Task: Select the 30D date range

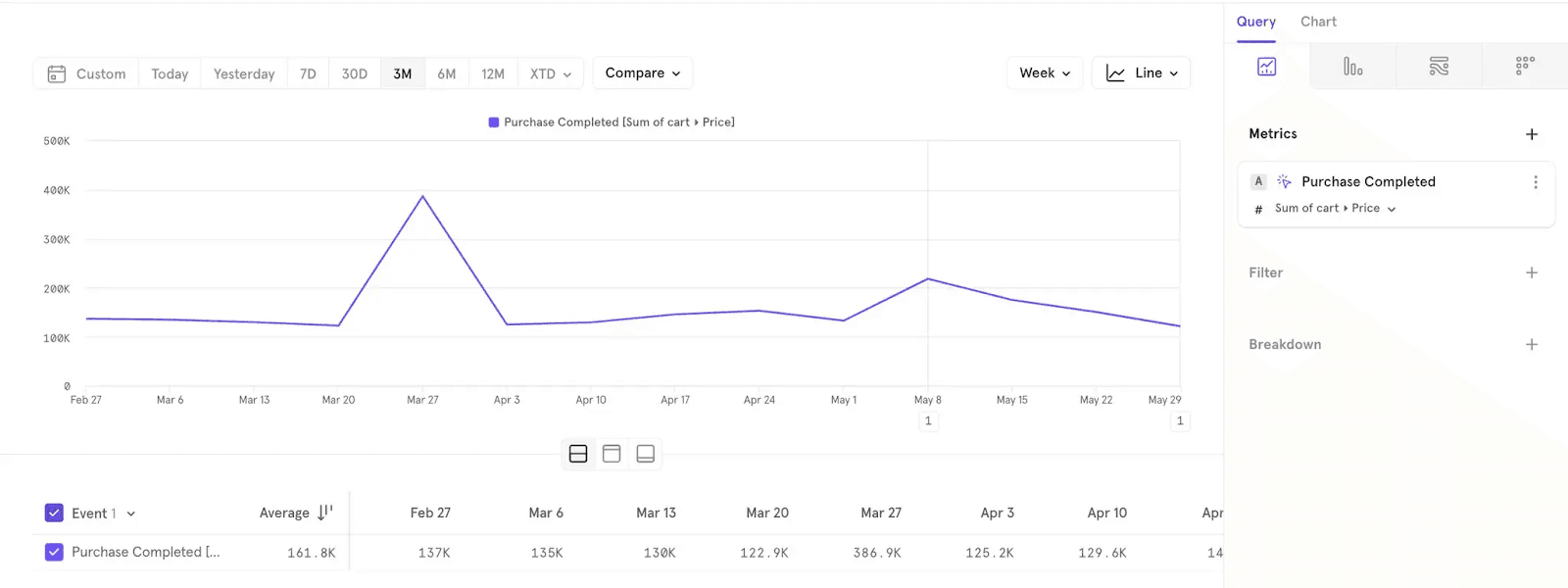Action: pos(354,73)
